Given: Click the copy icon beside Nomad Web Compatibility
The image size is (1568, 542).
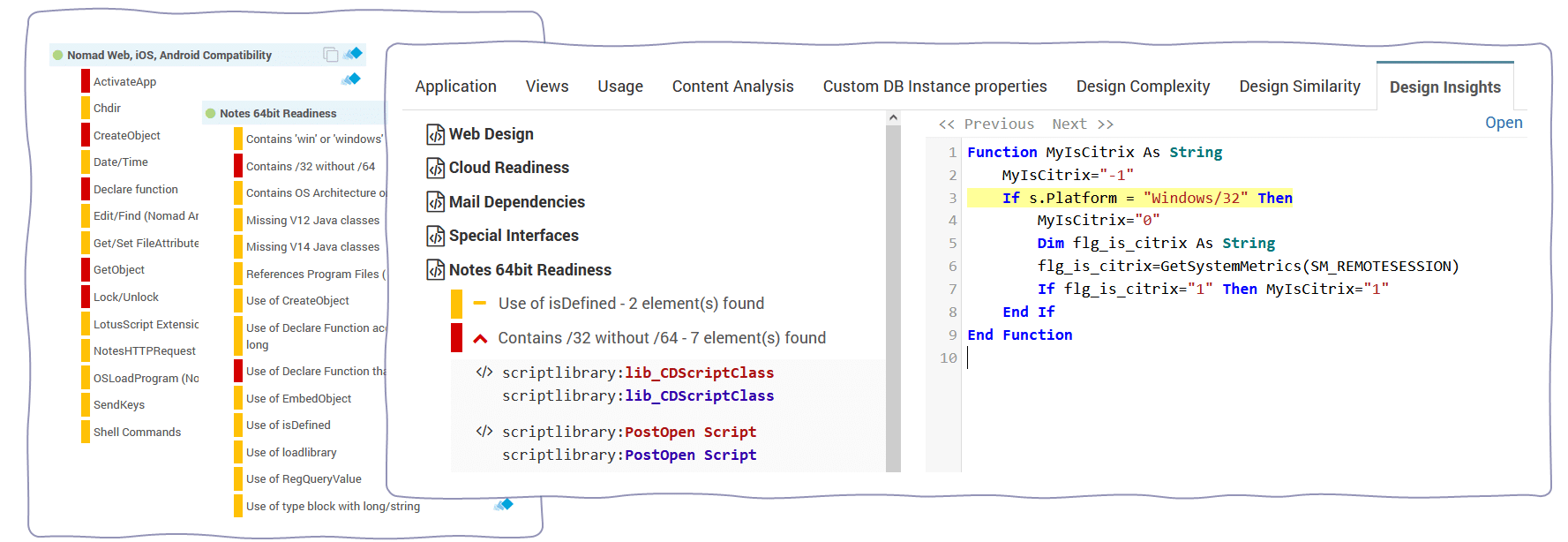Looking at the screenshot, I should coord(330,55).
